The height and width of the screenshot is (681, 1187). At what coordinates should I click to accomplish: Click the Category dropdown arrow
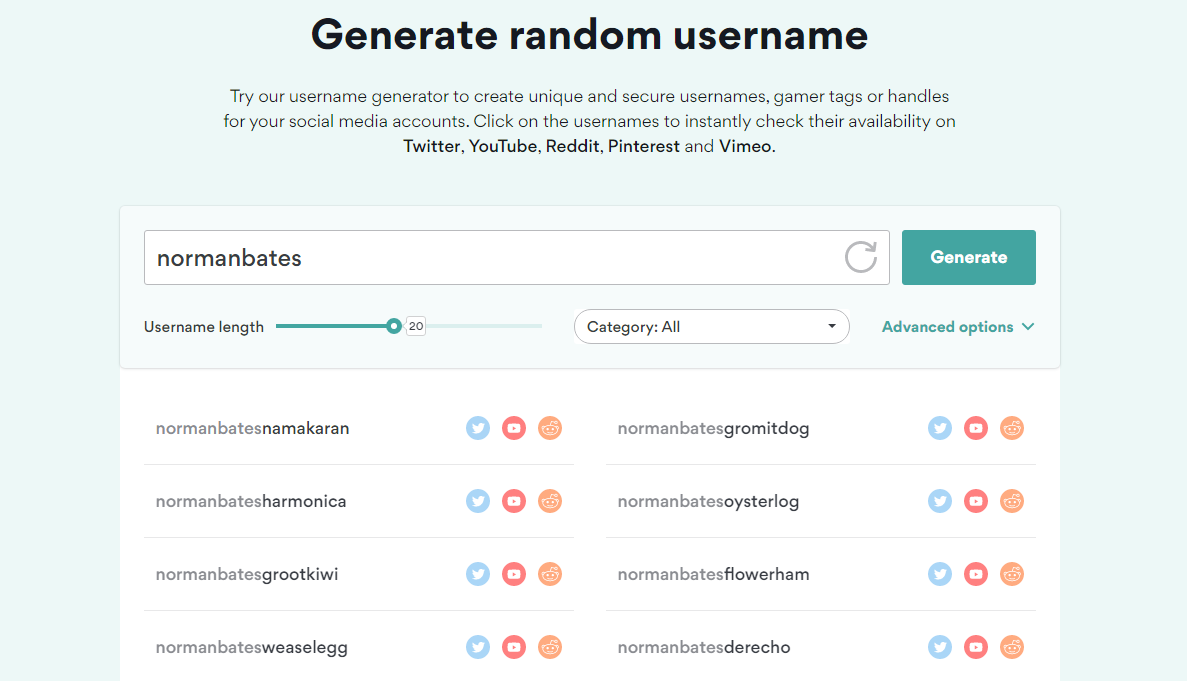point(831,326)
